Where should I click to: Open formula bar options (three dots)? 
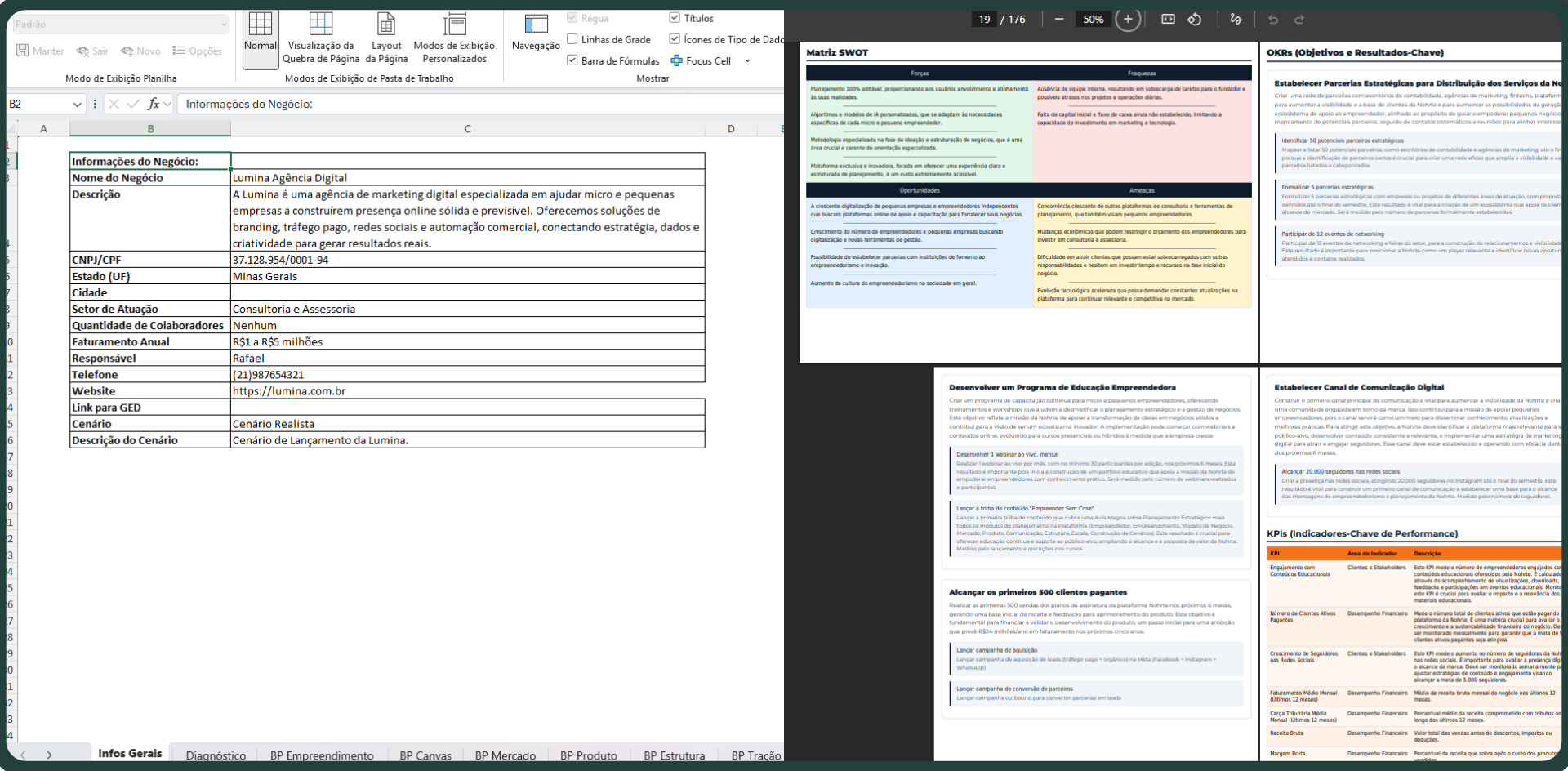tap(96, 104)
